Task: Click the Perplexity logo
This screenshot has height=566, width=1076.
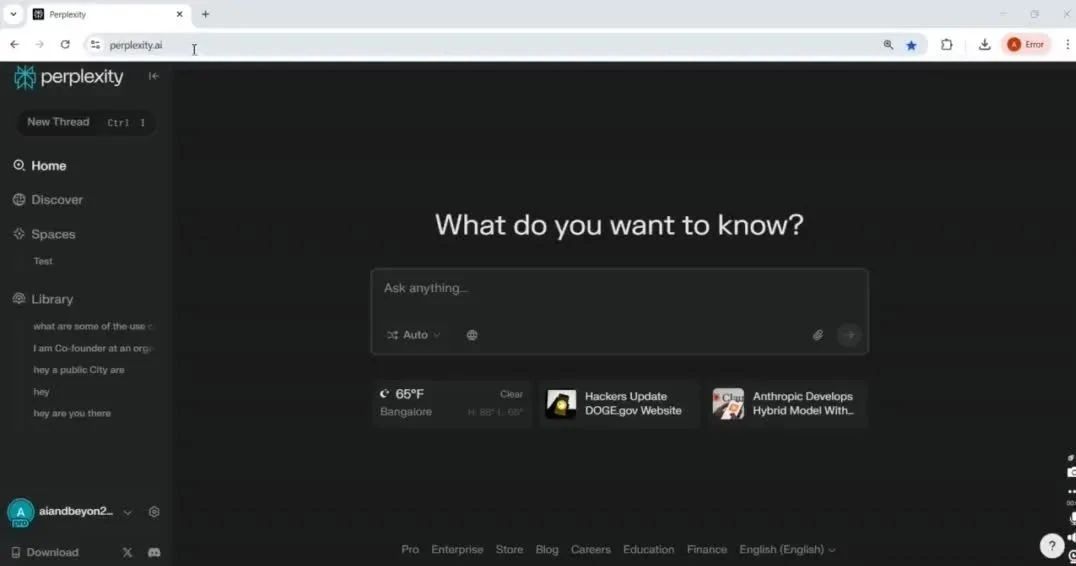Action: click(x=69, y=77)
